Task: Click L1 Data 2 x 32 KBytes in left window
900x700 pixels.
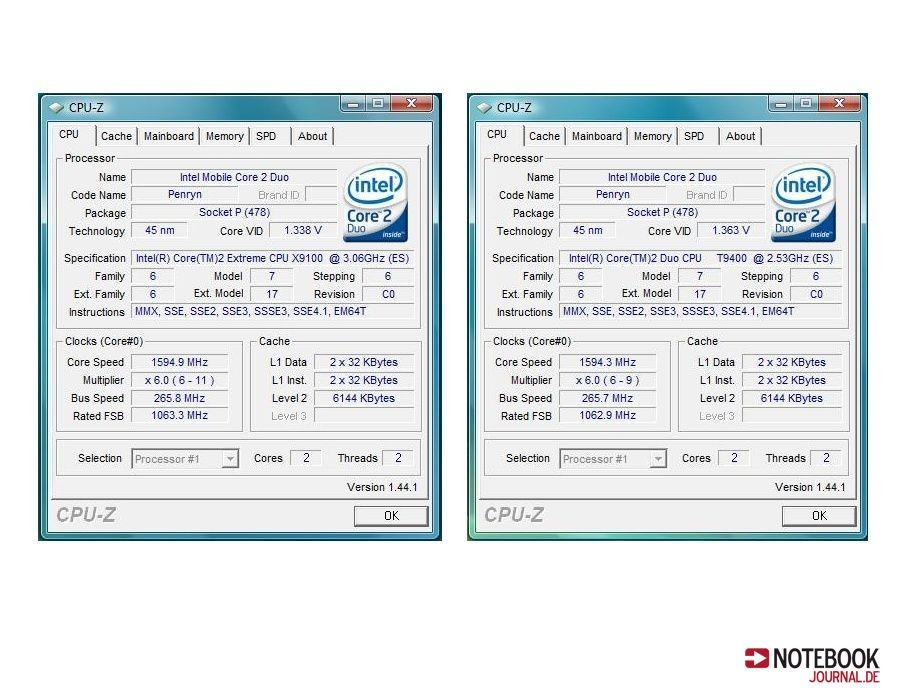Action: pyautogui.click(x=363, y=362)
